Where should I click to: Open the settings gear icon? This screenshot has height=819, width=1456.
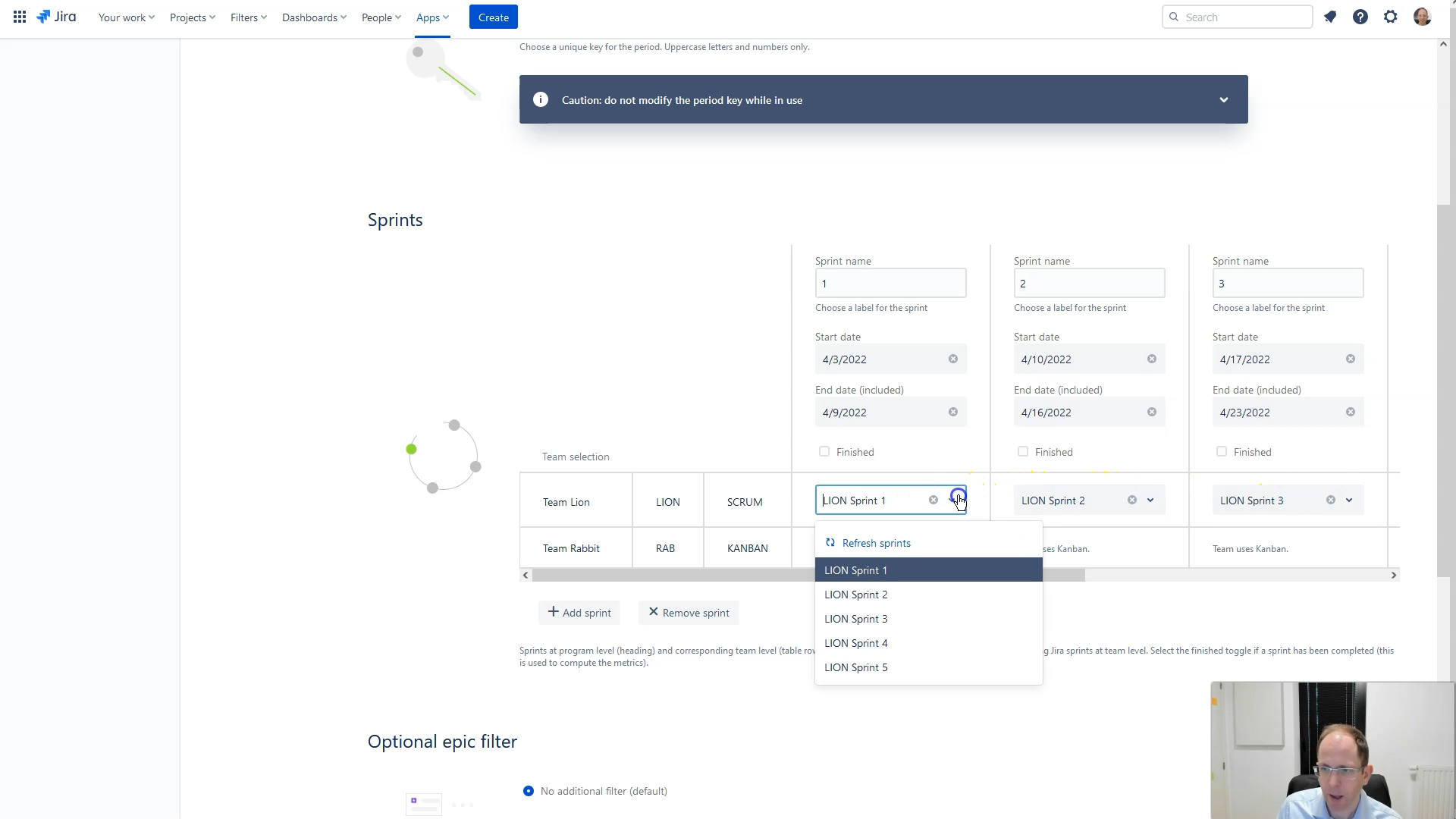pos(1391,17)
